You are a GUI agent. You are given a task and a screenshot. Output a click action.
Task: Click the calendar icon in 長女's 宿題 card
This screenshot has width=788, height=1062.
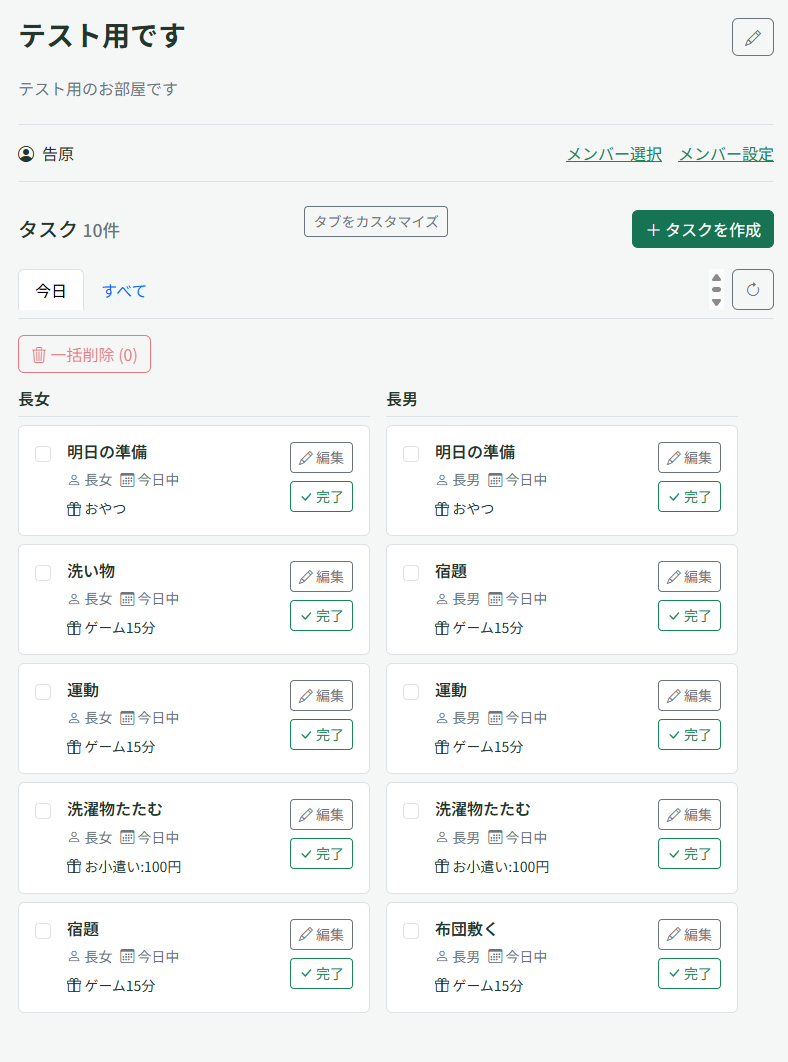point(127,957)
